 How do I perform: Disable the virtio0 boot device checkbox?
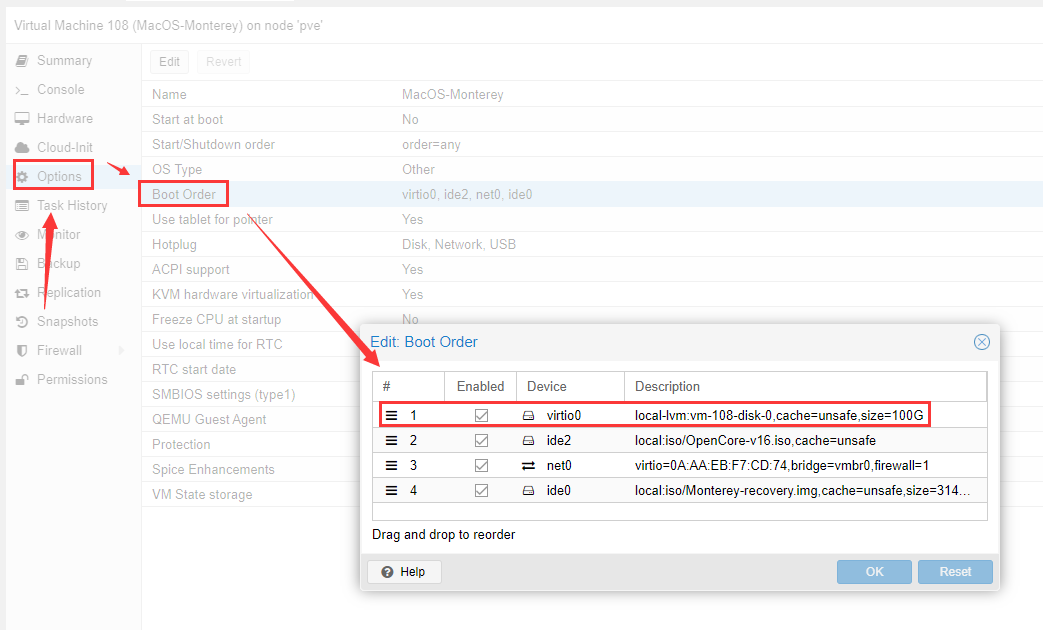click(481, 415)
